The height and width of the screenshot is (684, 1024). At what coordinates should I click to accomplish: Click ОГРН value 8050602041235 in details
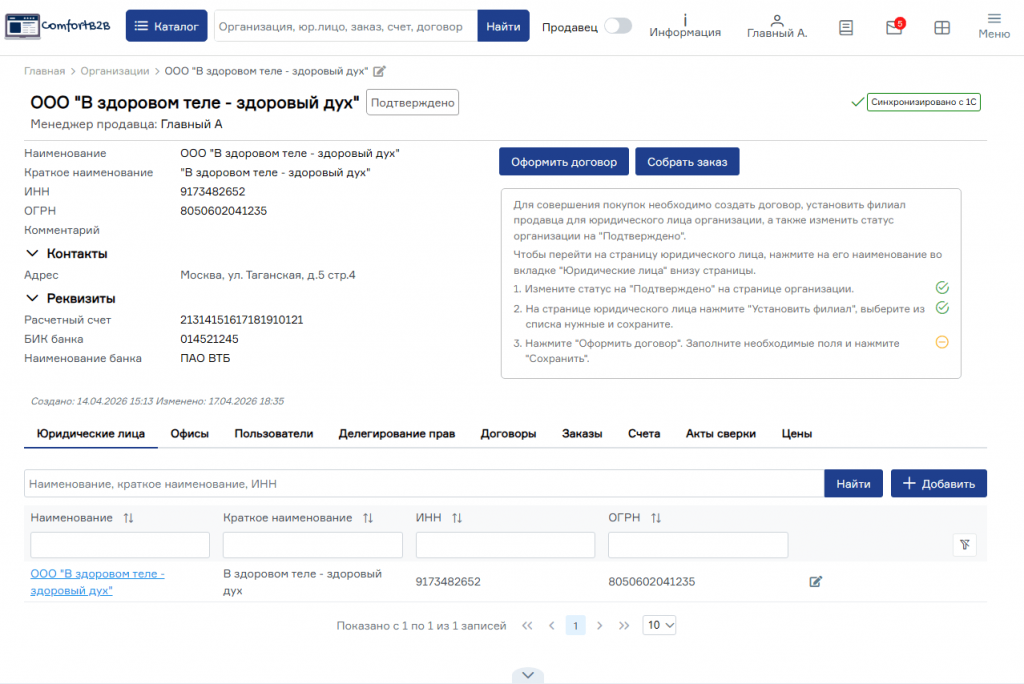tap(223, 211)
